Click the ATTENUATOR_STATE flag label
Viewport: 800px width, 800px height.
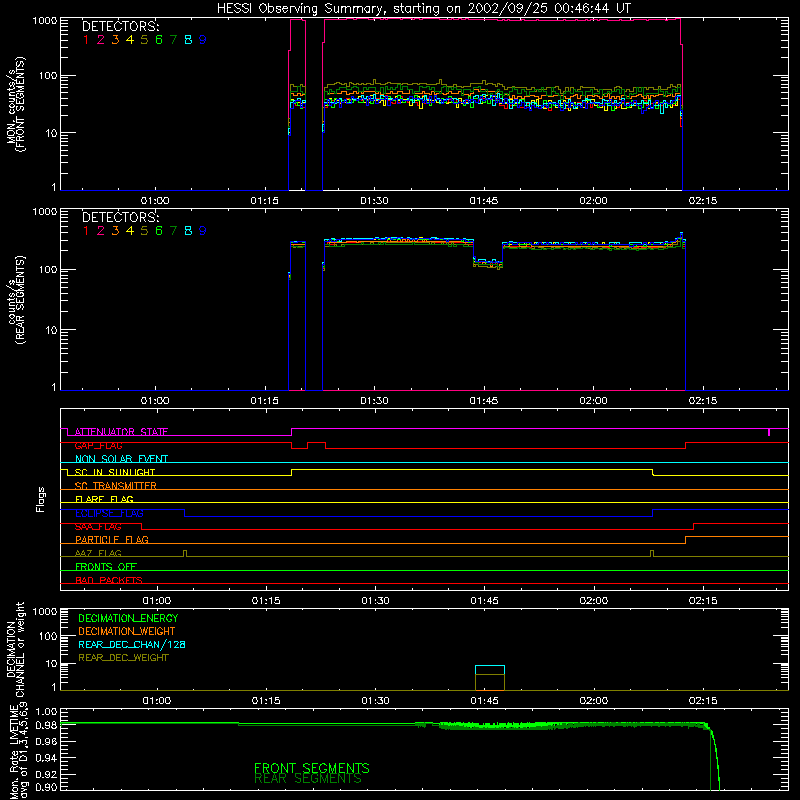click(121, 432)
